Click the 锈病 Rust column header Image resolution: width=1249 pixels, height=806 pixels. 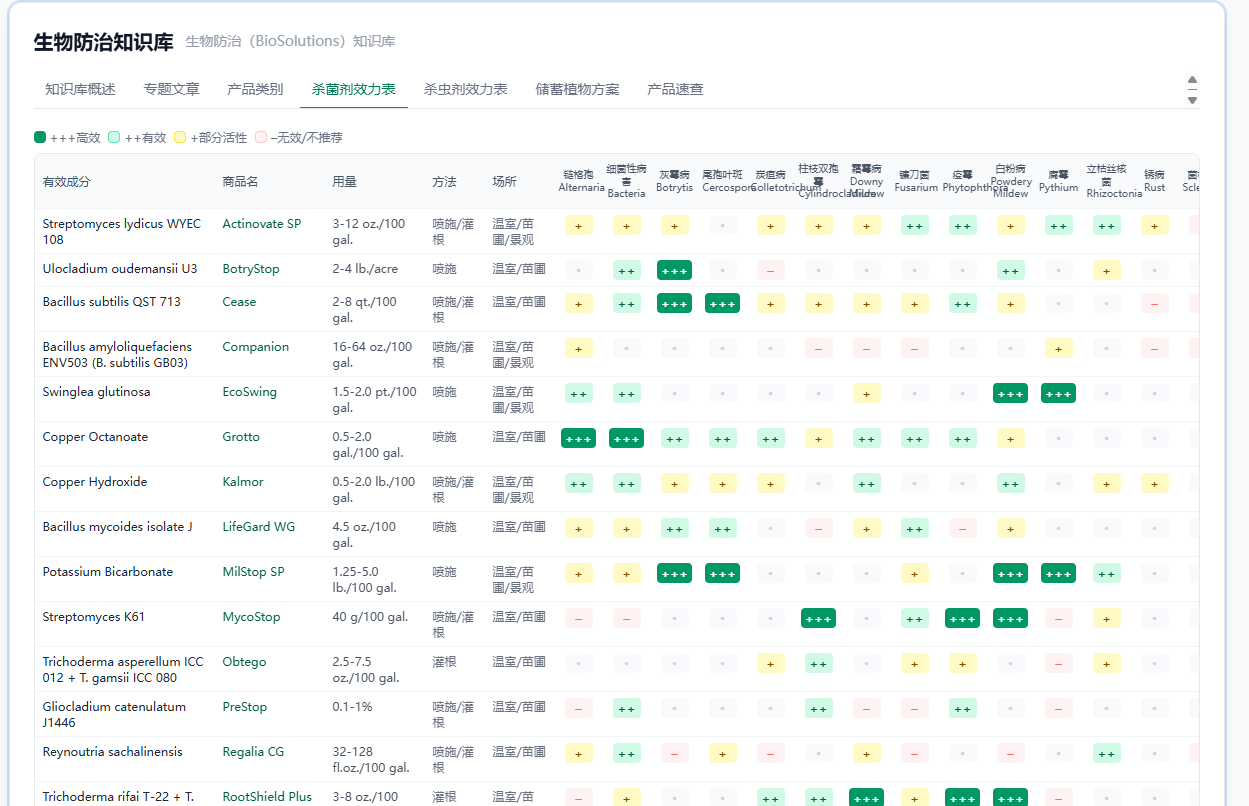[x=1154, y=181]
